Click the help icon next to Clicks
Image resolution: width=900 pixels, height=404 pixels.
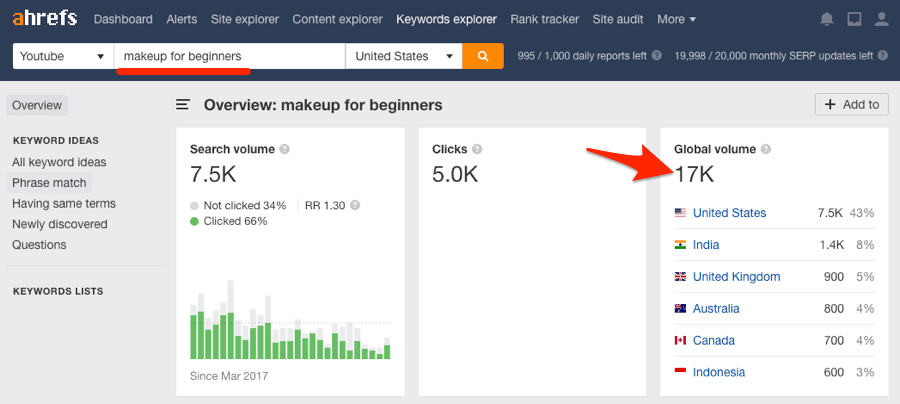(477, 149)
